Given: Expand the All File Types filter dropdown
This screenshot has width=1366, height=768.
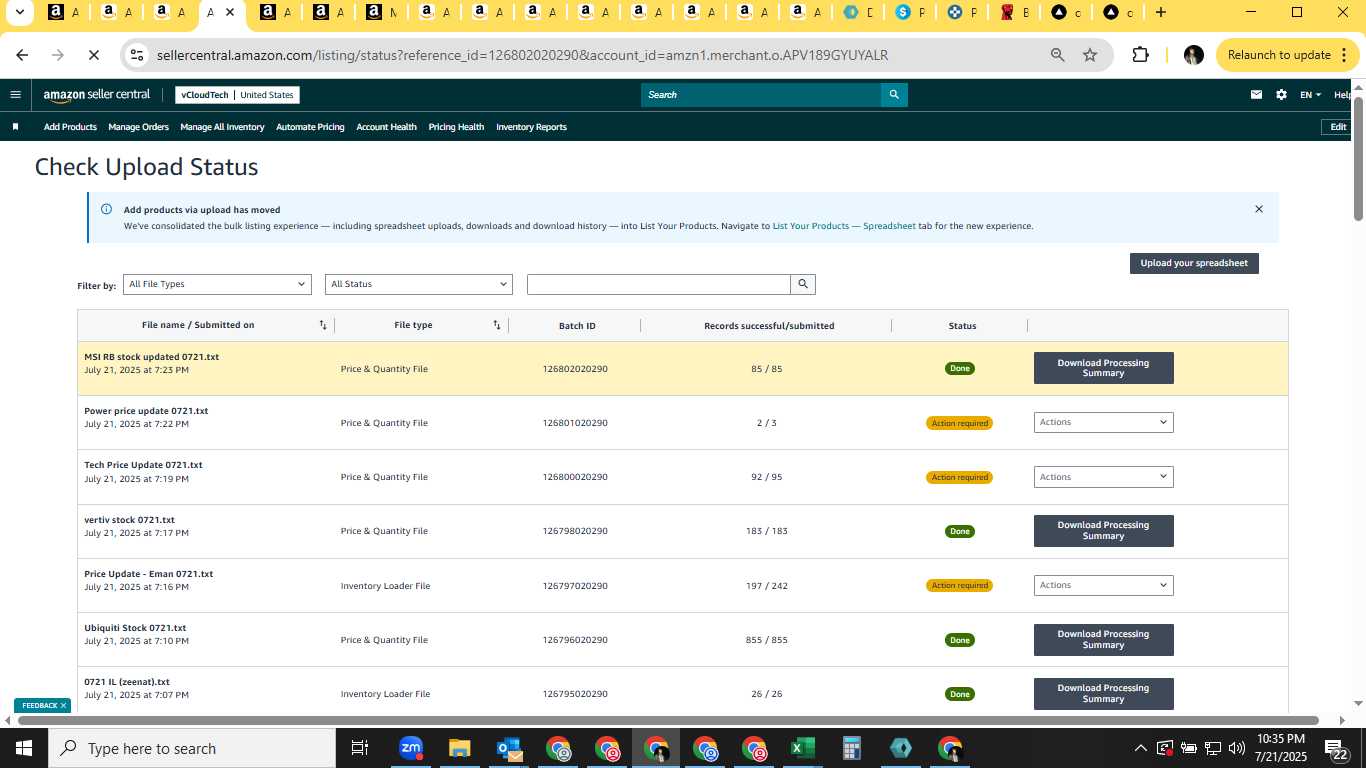Looking at the screenshot, I should pyautogui.click(x=217, y=284).
